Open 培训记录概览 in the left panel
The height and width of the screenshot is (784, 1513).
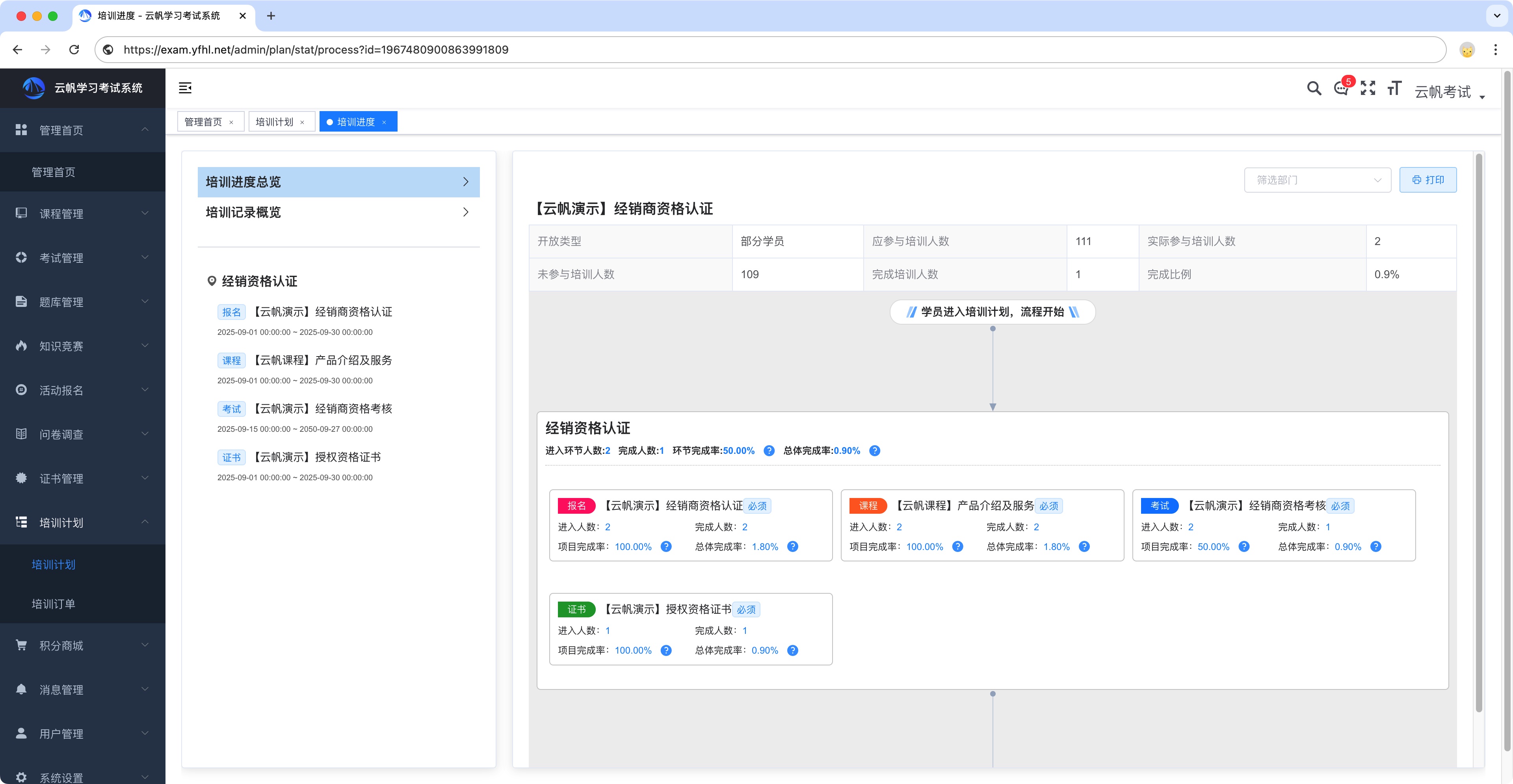point(338,212)
